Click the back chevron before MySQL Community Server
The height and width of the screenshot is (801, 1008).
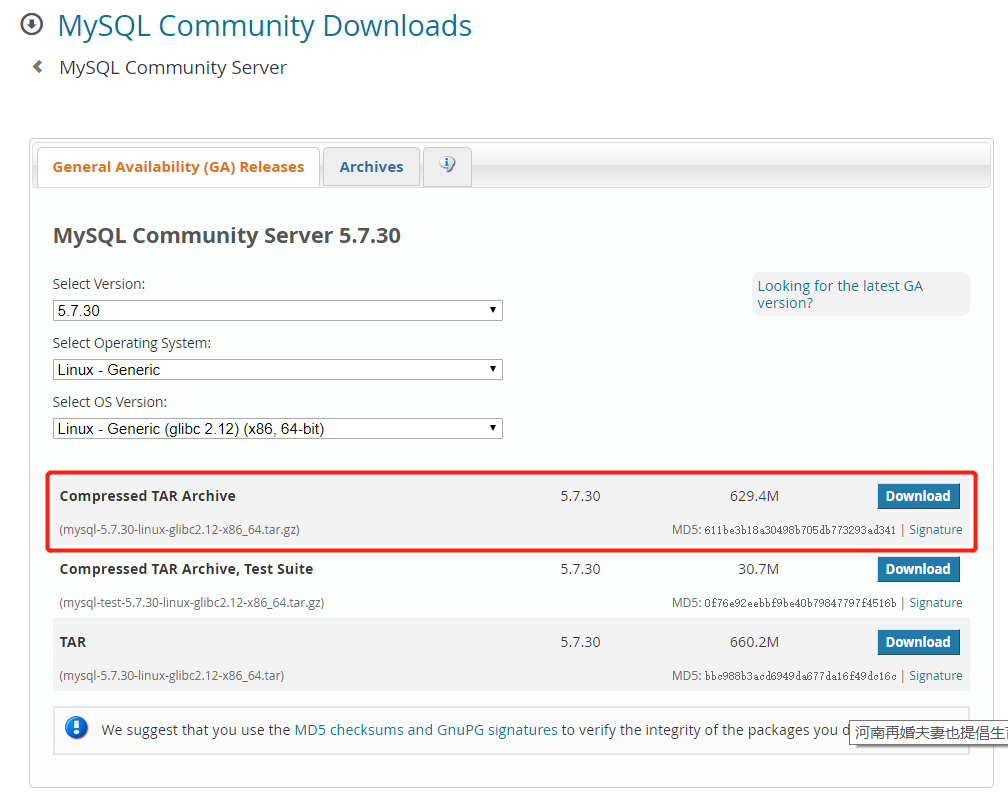(38, 67)
